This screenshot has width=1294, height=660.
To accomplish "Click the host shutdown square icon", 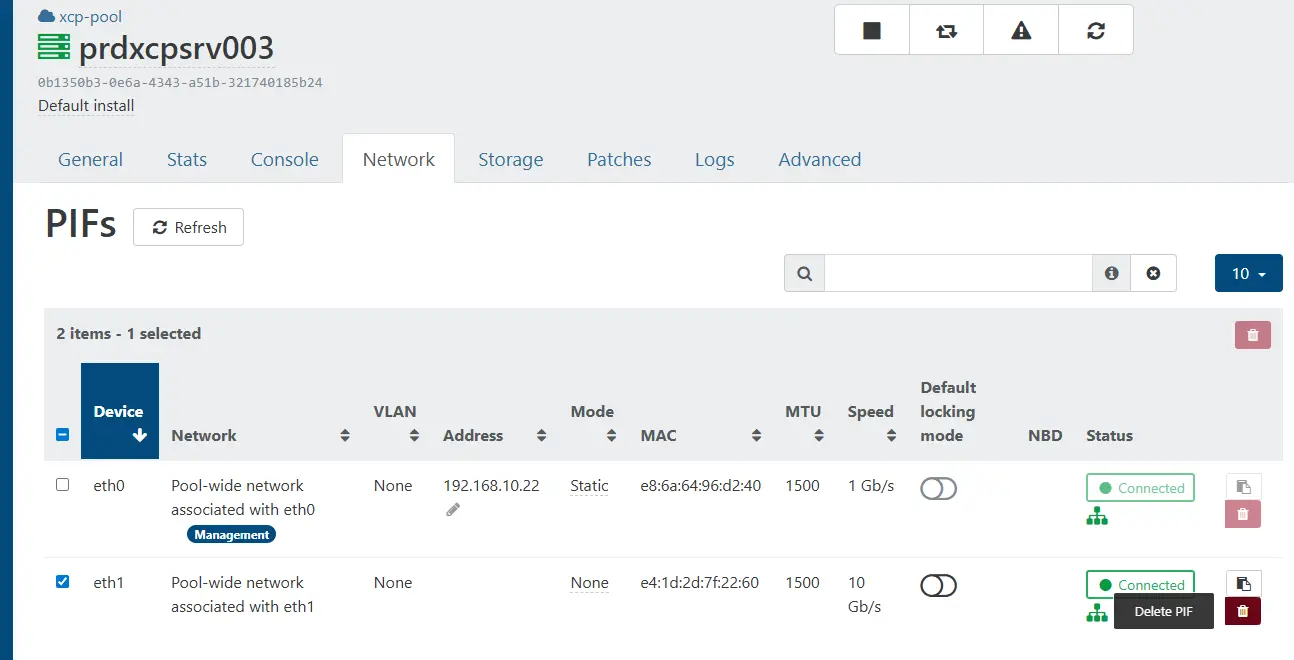I will (871, 30).
